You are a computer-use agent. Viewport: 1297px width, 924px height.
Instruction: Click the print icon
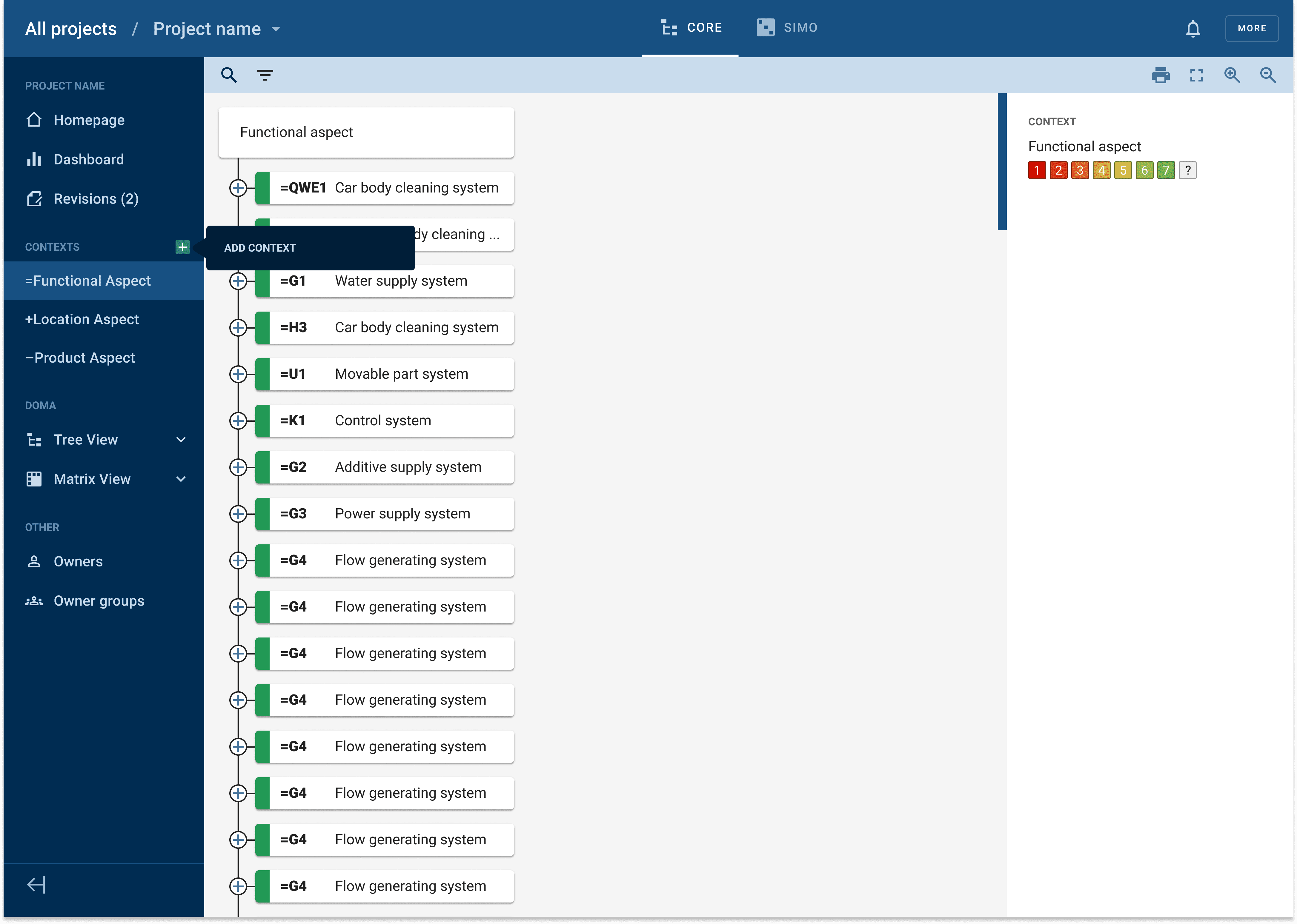1161,75
